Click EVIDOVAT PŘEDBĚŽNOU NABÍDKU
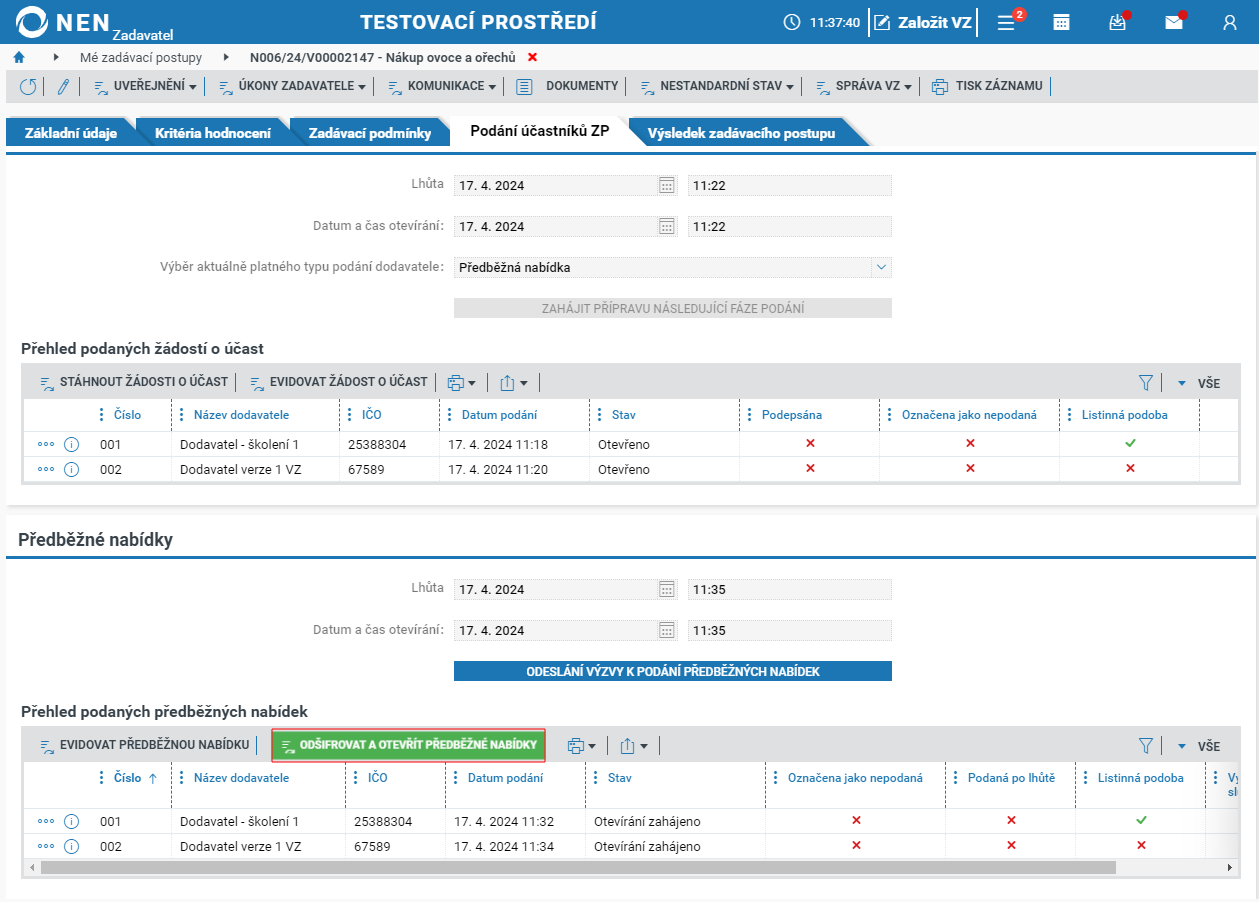 coord(143,745)
